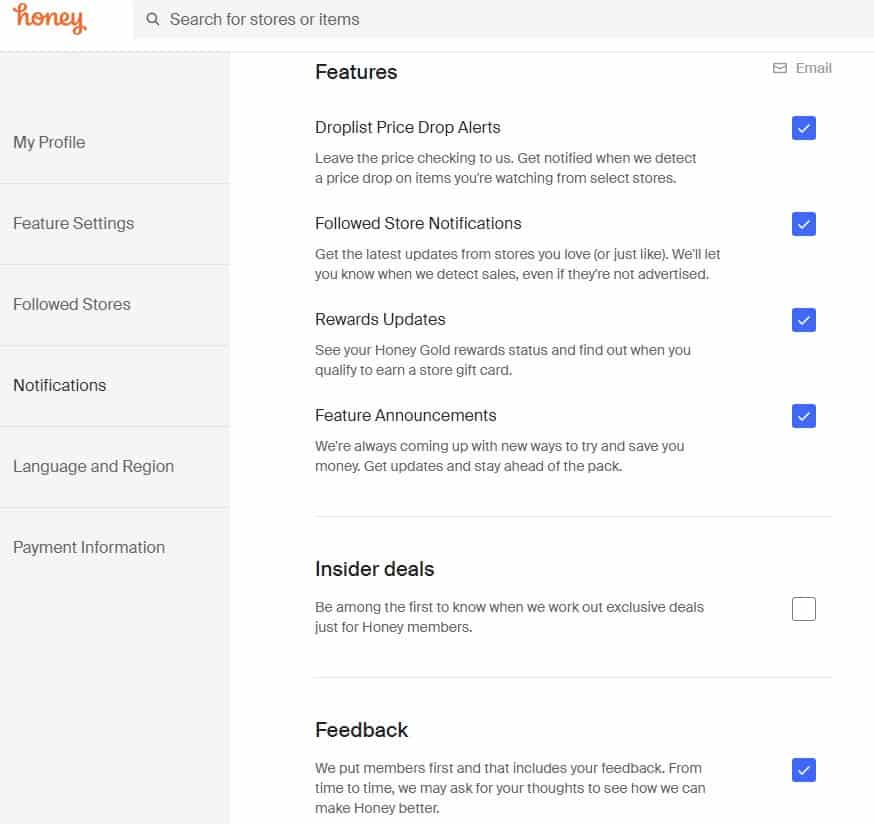Click the Insider deals heading
This screenshot has width=874, height=824.
(374, 569)
